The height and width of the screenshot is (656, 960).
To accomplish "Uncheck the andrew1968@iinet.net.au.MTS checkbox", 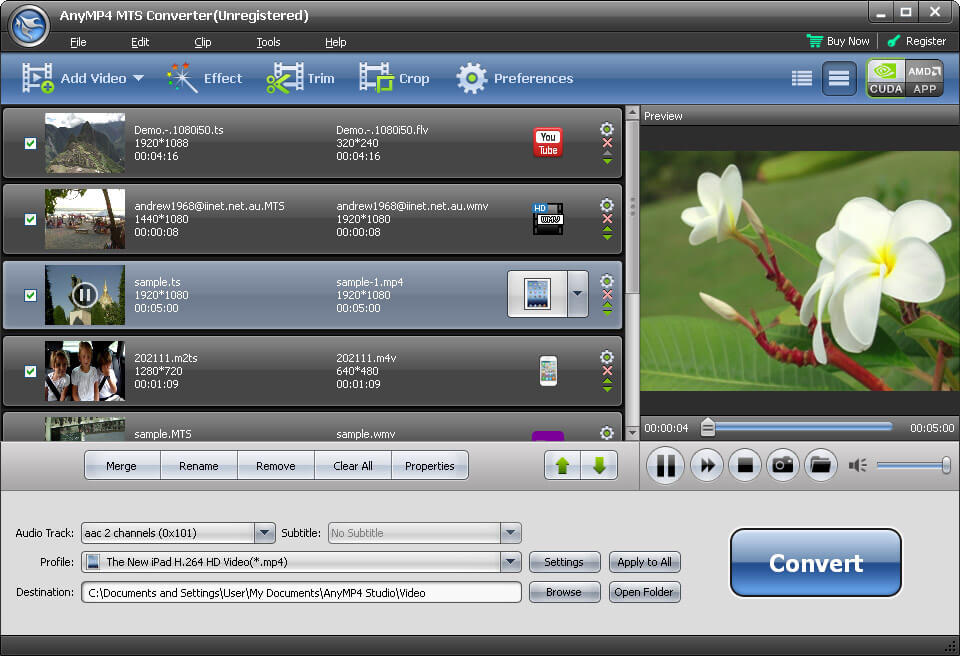I will 30,219.
